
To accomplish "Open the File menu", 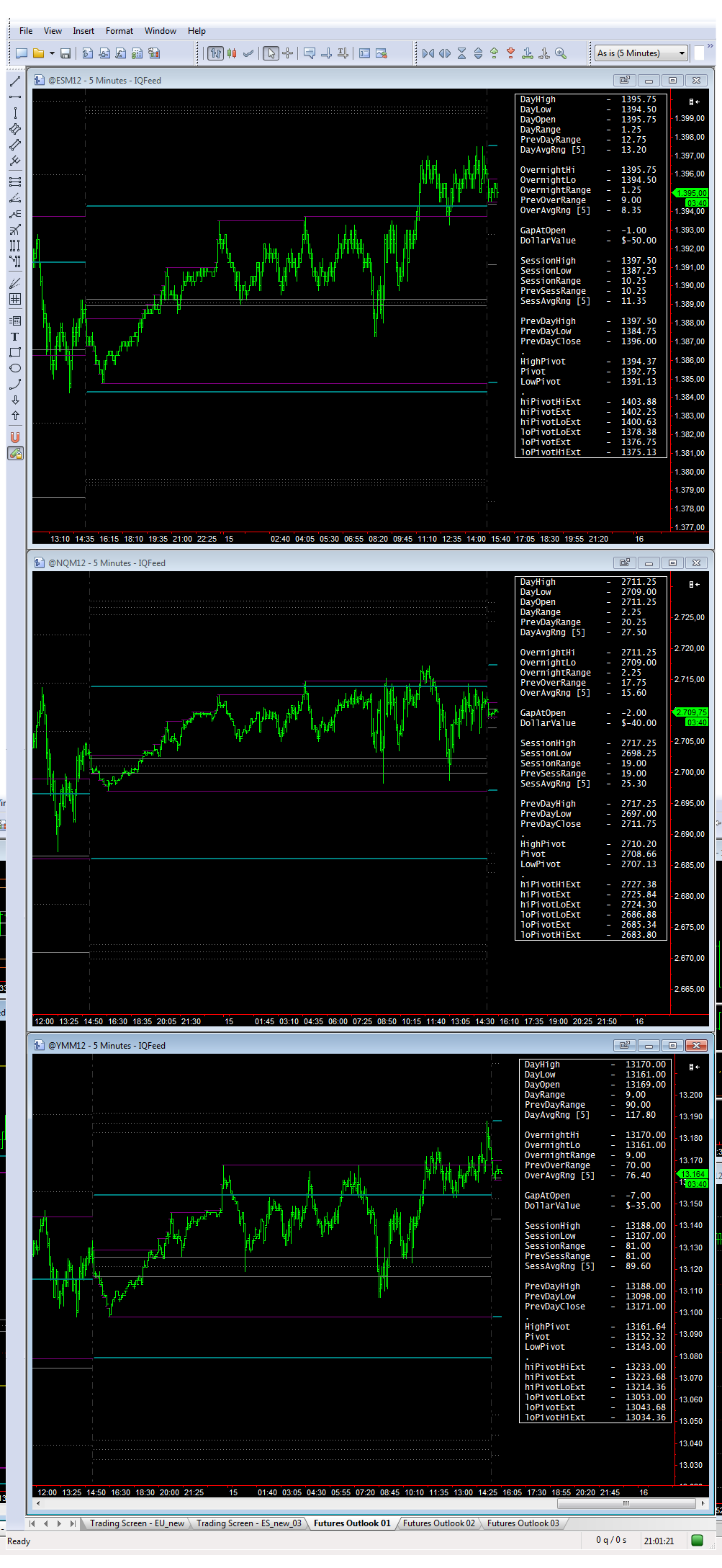I will [x=26, y=31].
